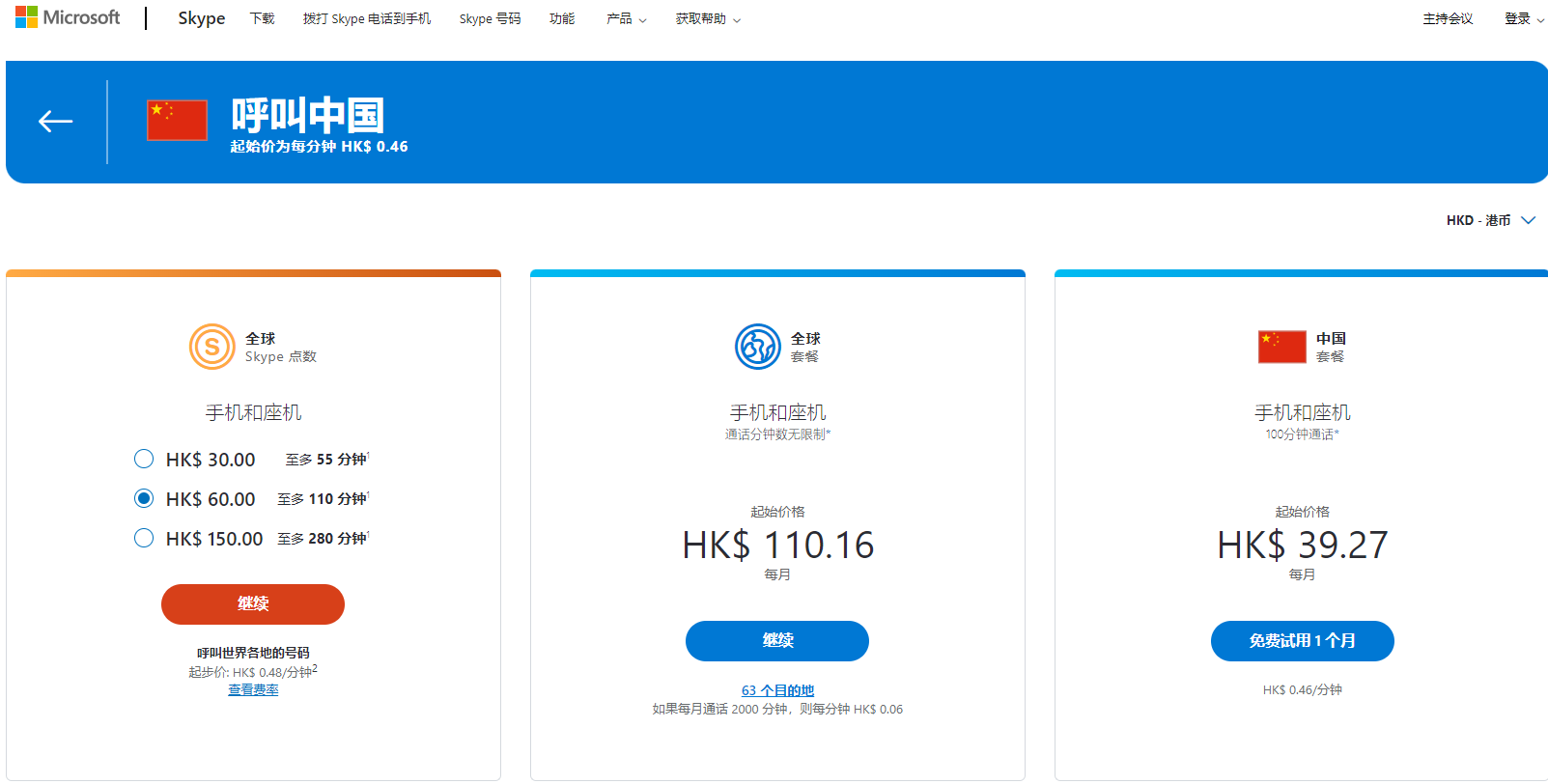Viewport: 1548px width, 784px height.
Task: Open the 功能 menu item
Action: click(x=562, y=18)
